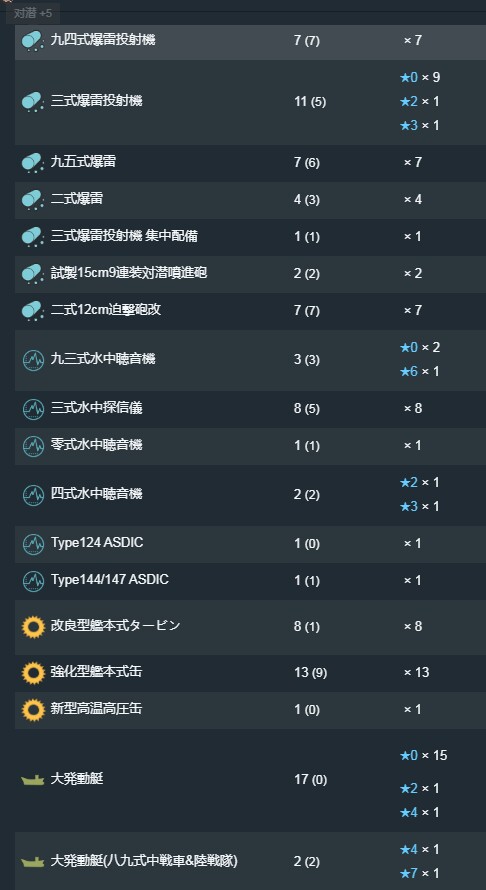
Task: Click Type144/147 ASDIC equipment name
Action: [110, 580]
